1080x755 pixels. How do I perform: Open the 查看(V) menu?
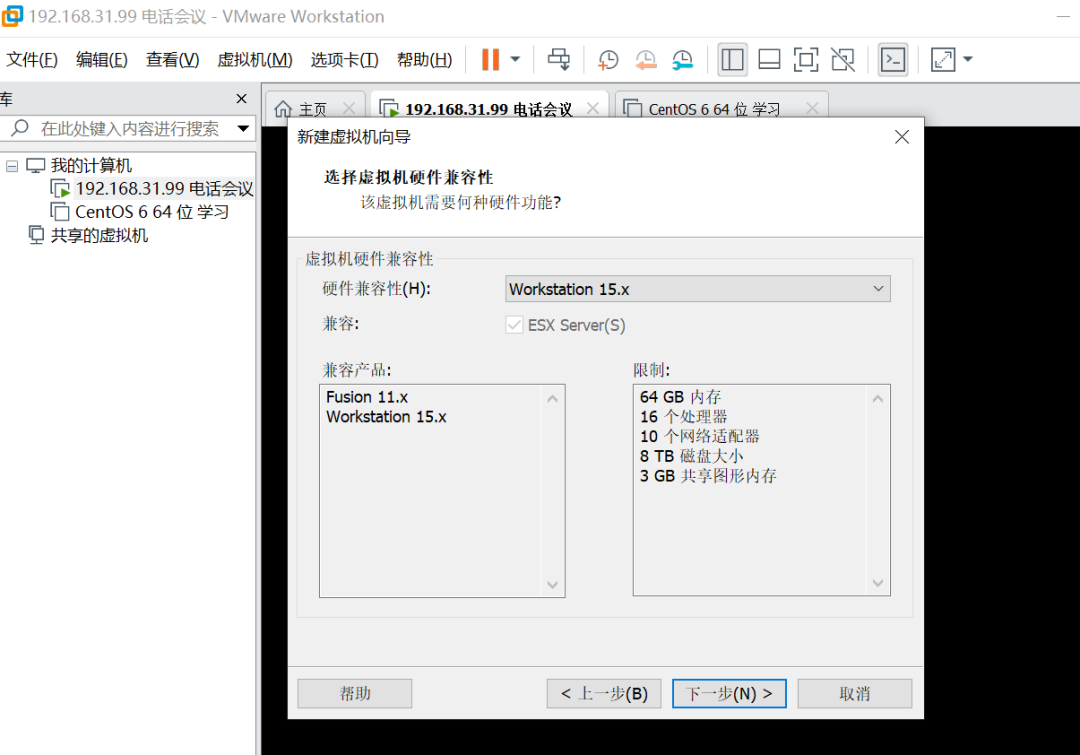pos(172,60)
